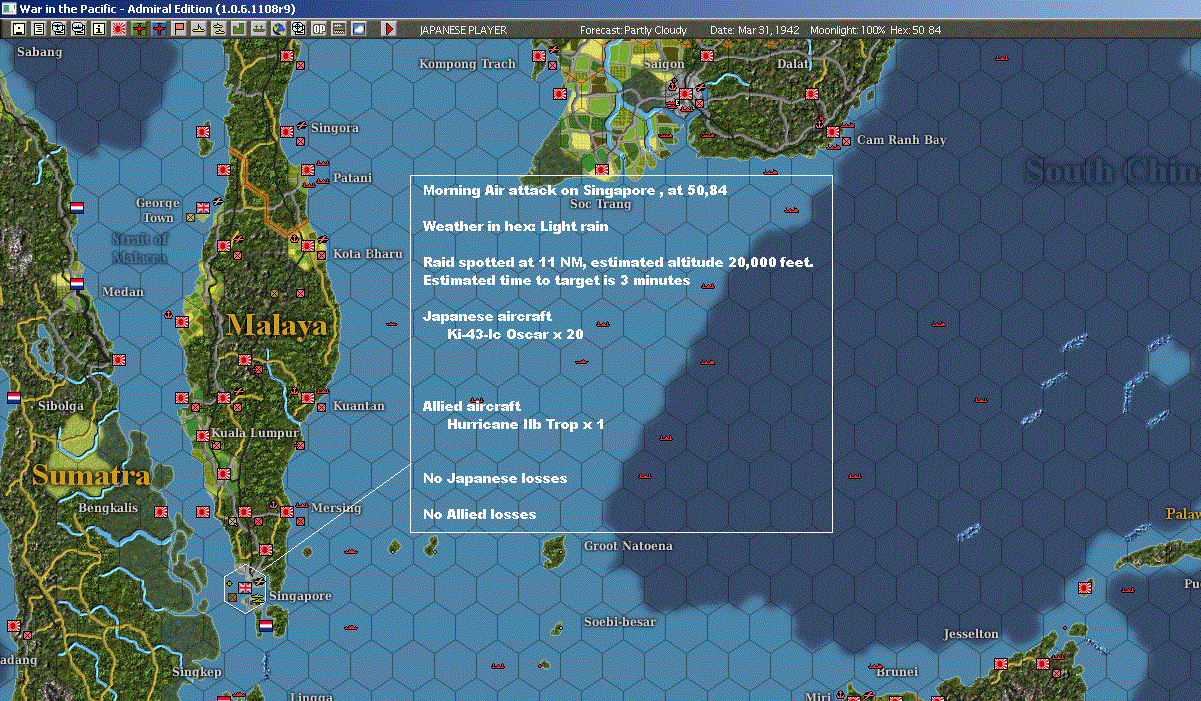Select the orange flag toolbar icon
The height and width of the screenshot is (701, 1201).
(180, 29)
